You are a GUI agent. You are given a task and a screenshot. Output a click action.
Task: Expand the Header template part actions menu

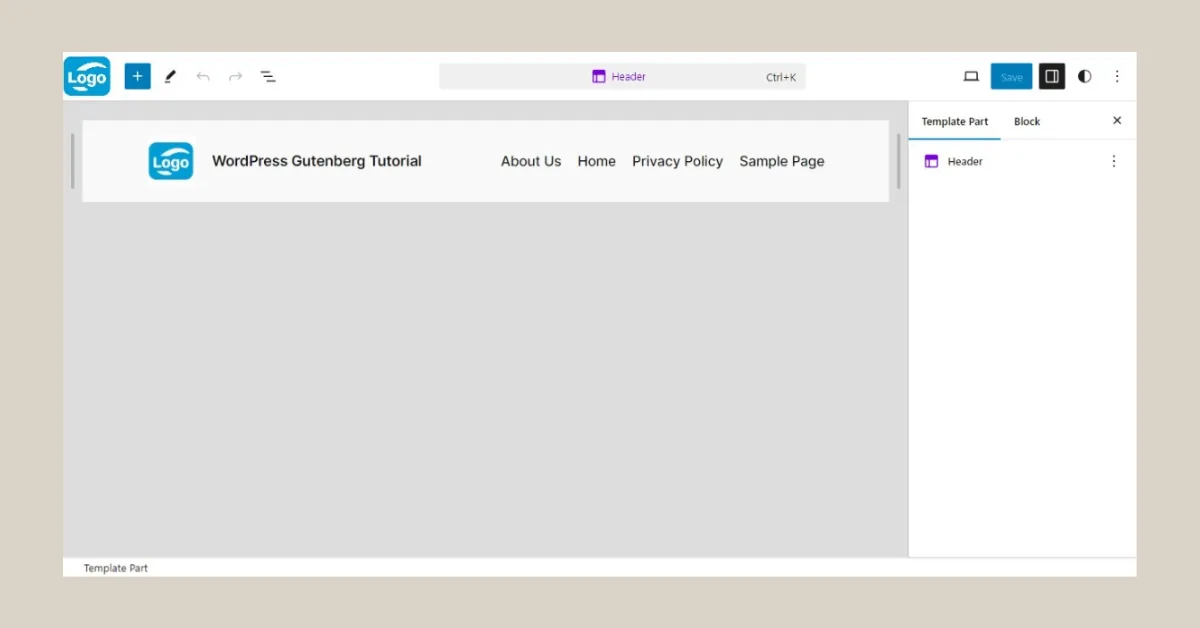point(1114,161)
